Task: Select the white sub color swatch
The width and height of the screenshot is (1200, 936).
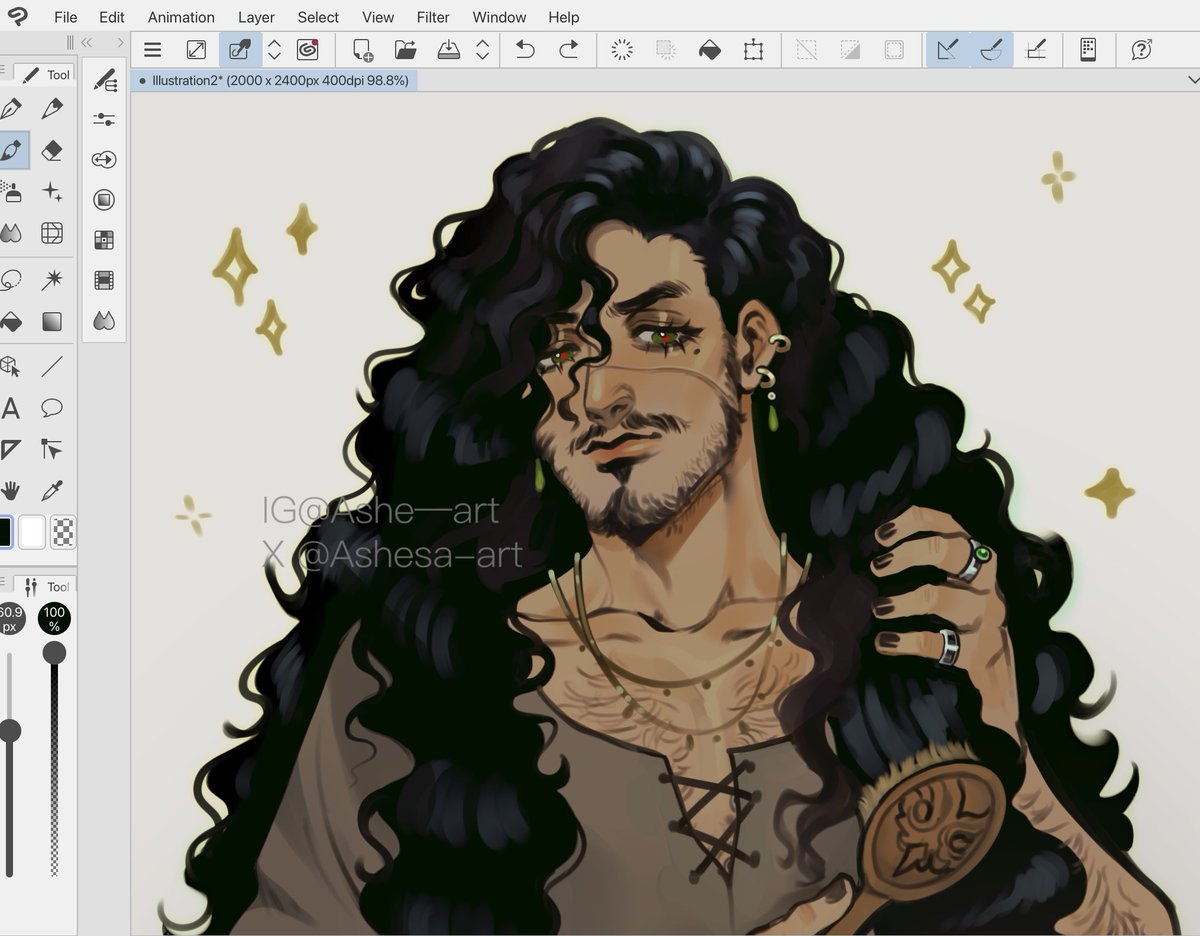Action: coord(32,532)
